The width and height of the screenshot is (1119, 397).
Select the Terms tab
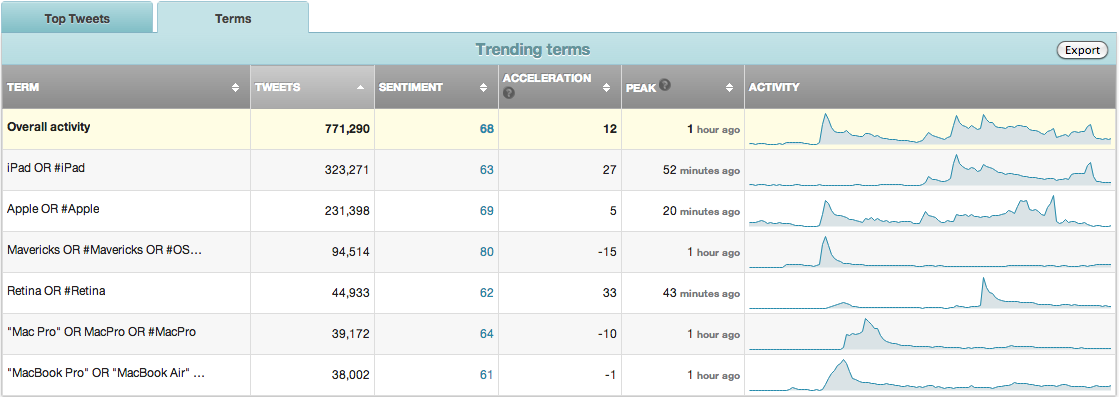coord(233,18)
